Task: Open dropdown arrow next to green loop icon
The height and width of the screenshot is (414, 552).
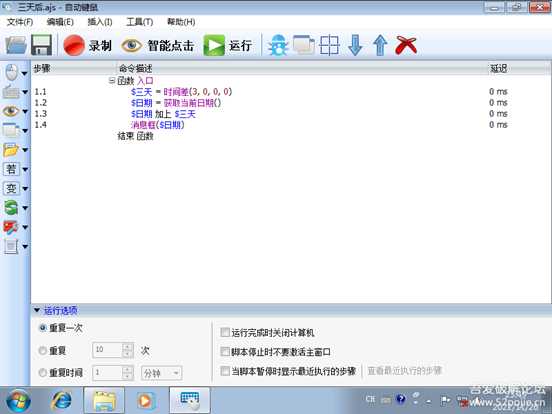Action: (x=25, y=208)
